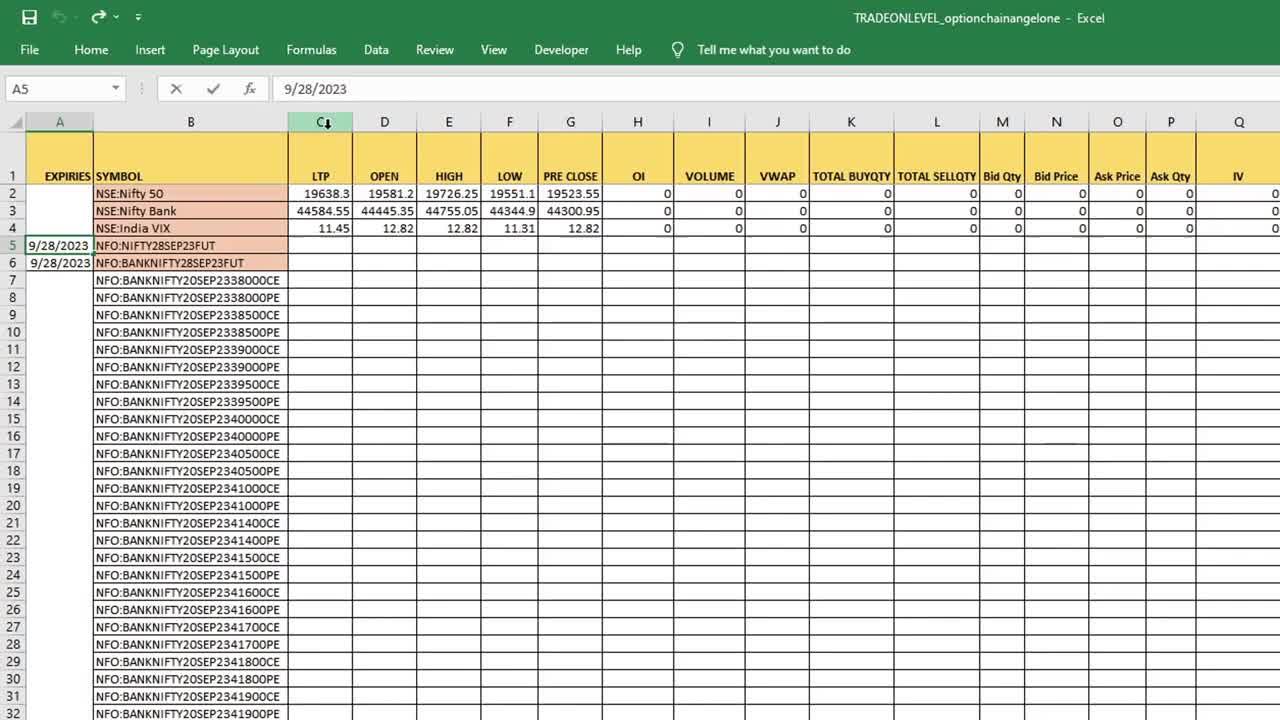The image size is (1280, 720).
Task: Switch to the Insert ribbon tab
Action: (x=150, y=49)
